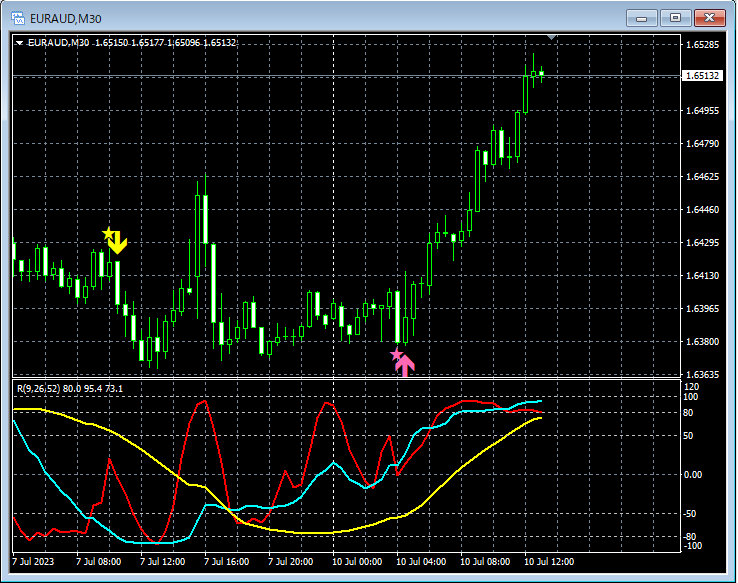Expand the chart symbol dropdown triangle
The width and height of the screenshot is (738, 583).
(x=19, y=43)
